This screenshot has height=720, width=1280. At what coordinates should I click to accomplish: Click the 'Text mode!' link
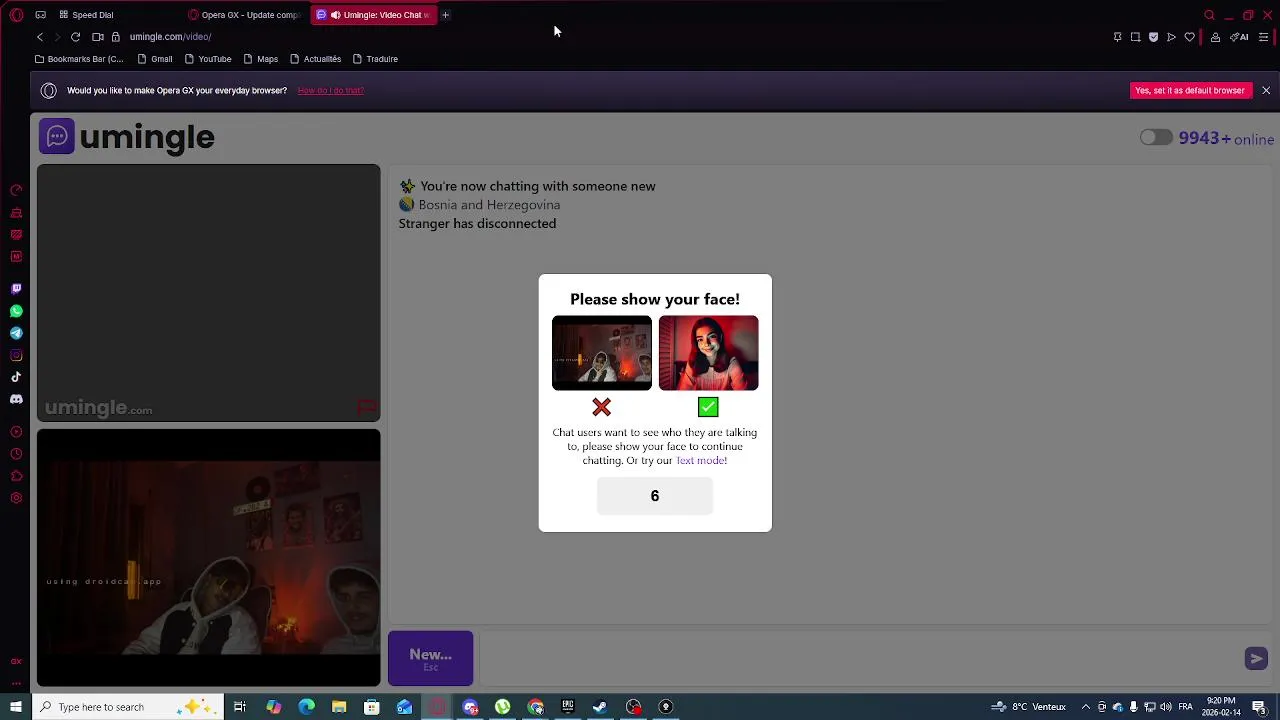[x=701, y=461]
